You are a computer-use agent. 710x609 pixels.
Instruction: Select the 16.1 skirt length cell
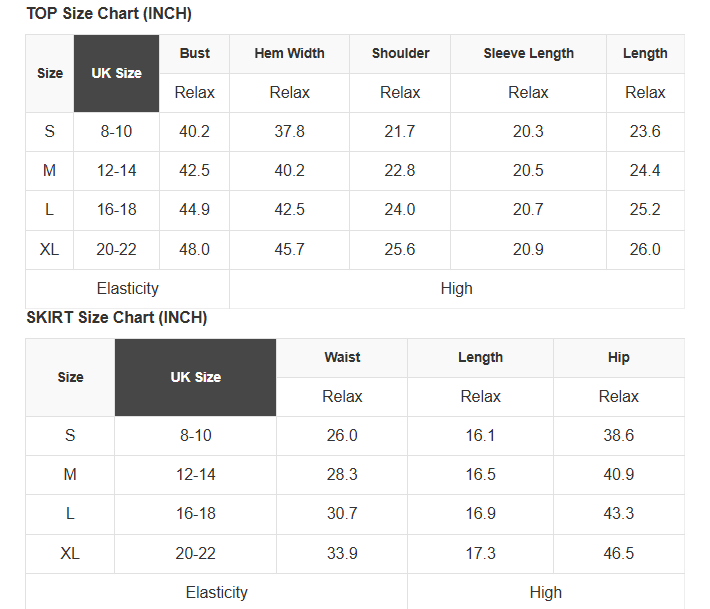[480, 435]
